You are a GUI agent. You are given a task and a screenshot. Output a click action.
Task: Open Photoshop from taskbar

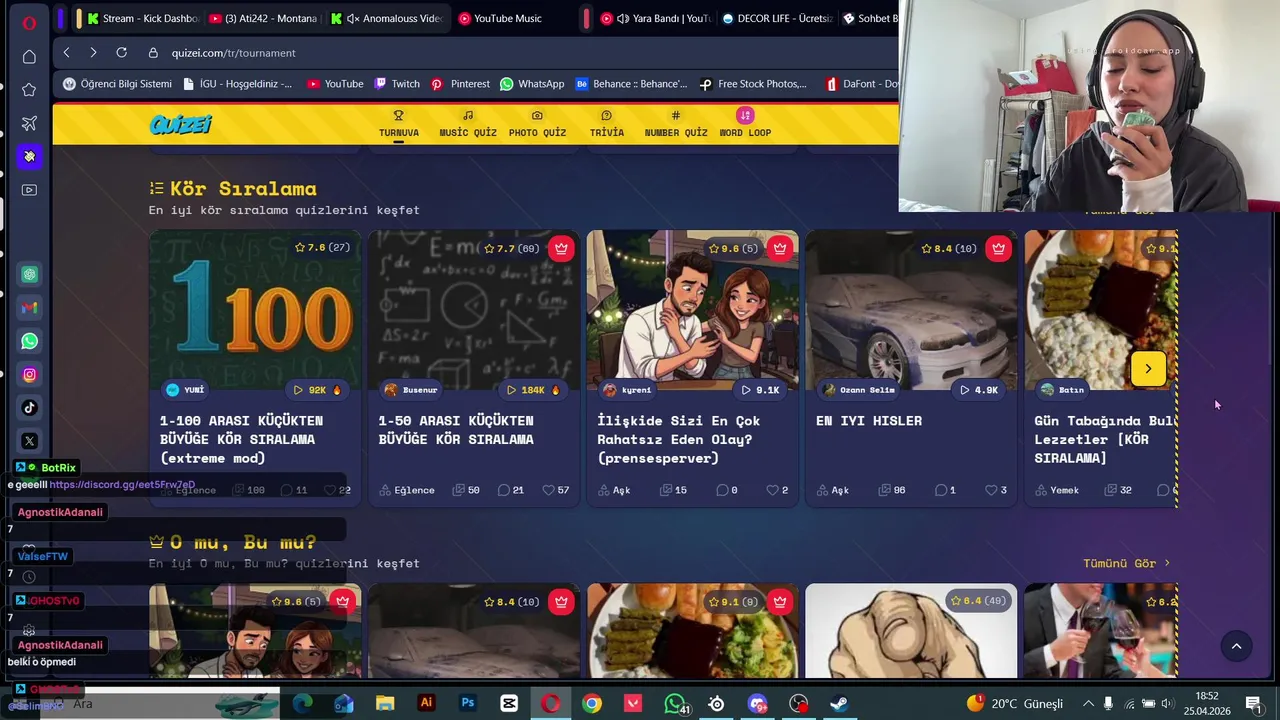pos(467,703)
